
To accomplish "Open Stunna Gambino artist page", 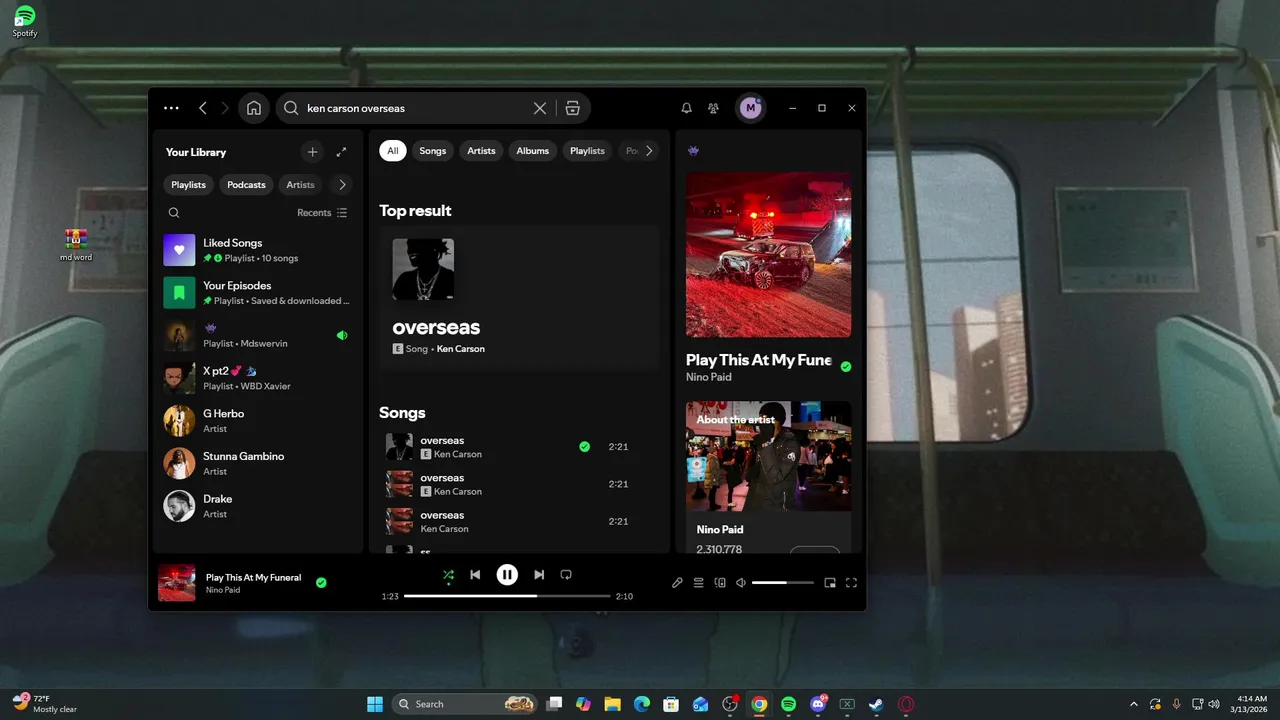I will coord(257,463).
